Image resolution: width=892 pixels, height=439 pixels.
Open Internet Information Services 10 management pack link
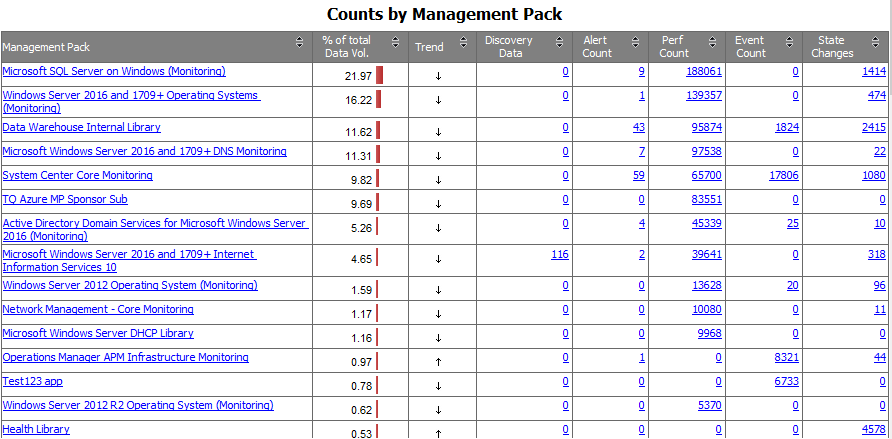click(x=130, y=260)
